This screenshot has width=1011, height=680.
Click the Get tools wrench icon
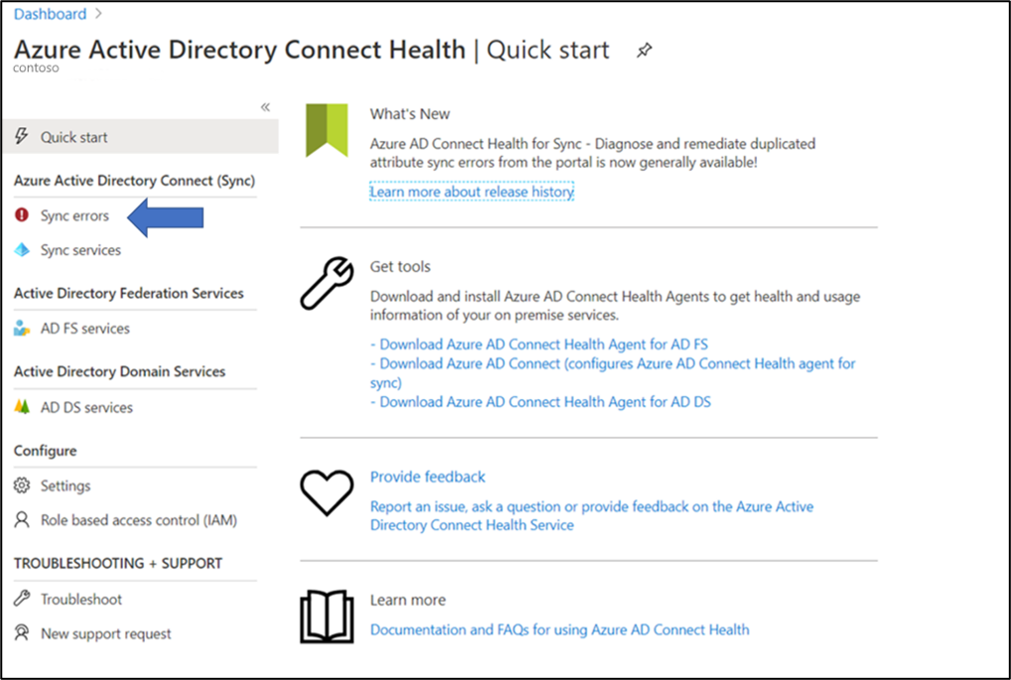(x=327, y=283)
